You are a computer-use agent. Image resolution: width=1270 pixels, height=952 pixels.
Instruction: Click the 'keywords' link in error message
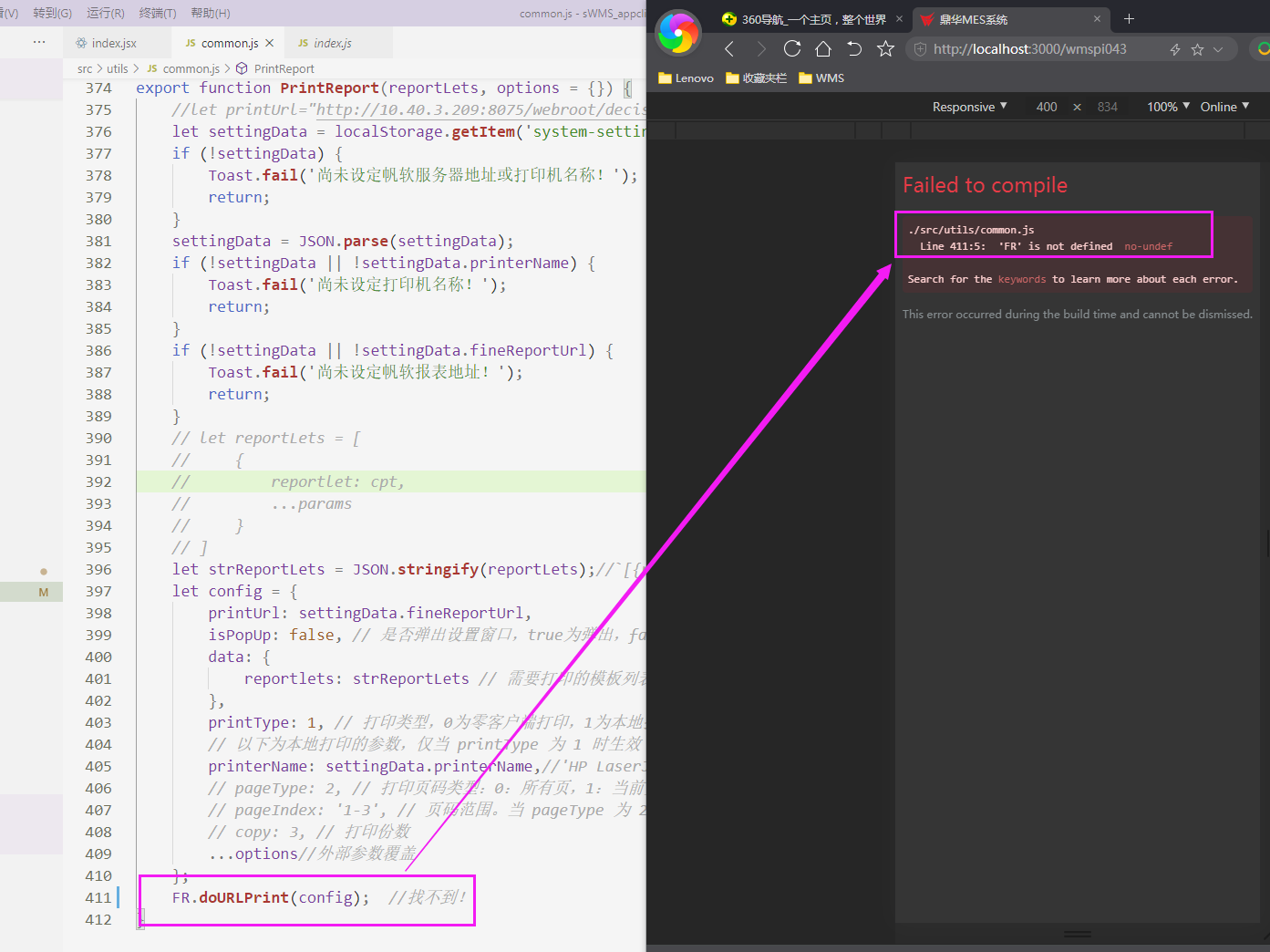tap(1022, 279)
